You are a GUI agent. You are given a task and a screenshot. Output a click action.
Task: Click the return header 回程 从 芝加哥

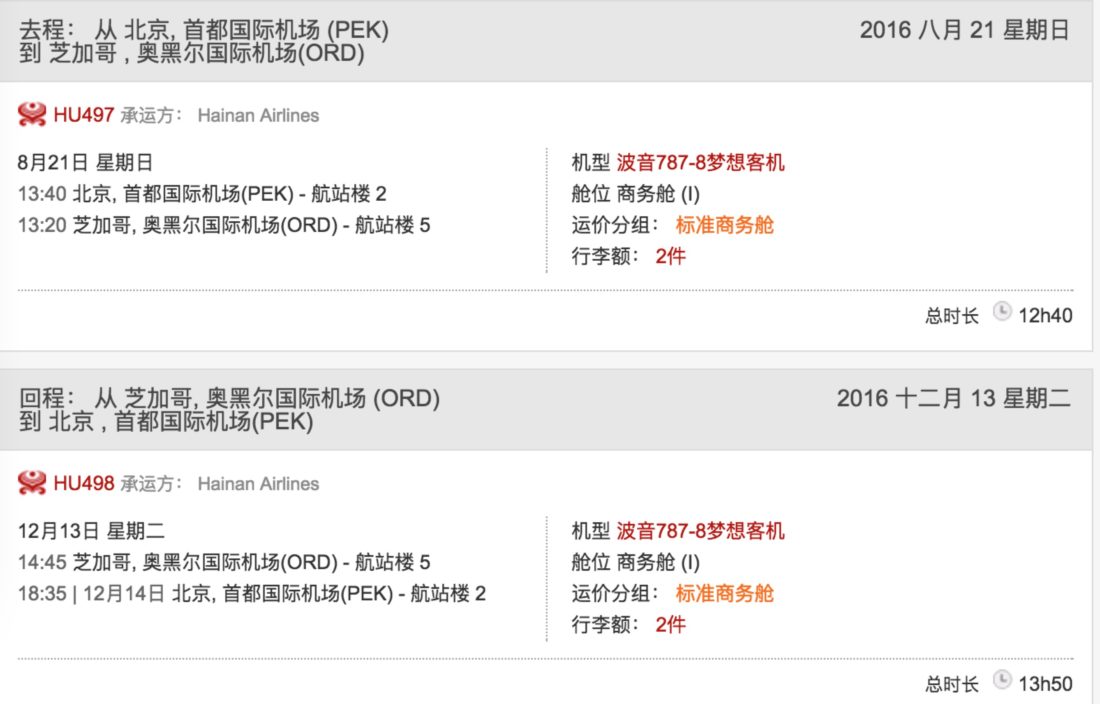(229, 409)
